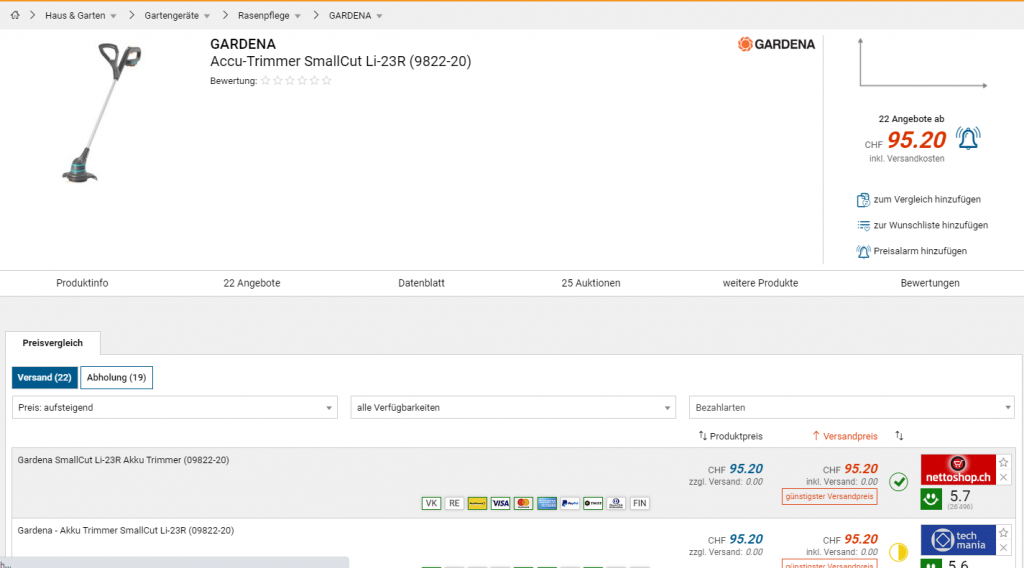Viewport: 1024px width, 568px height.
Task: Click wishlist icon next to 'zur Wunschliste hinzufügen'
Action: pyautogui.click(x=863, y=225)
